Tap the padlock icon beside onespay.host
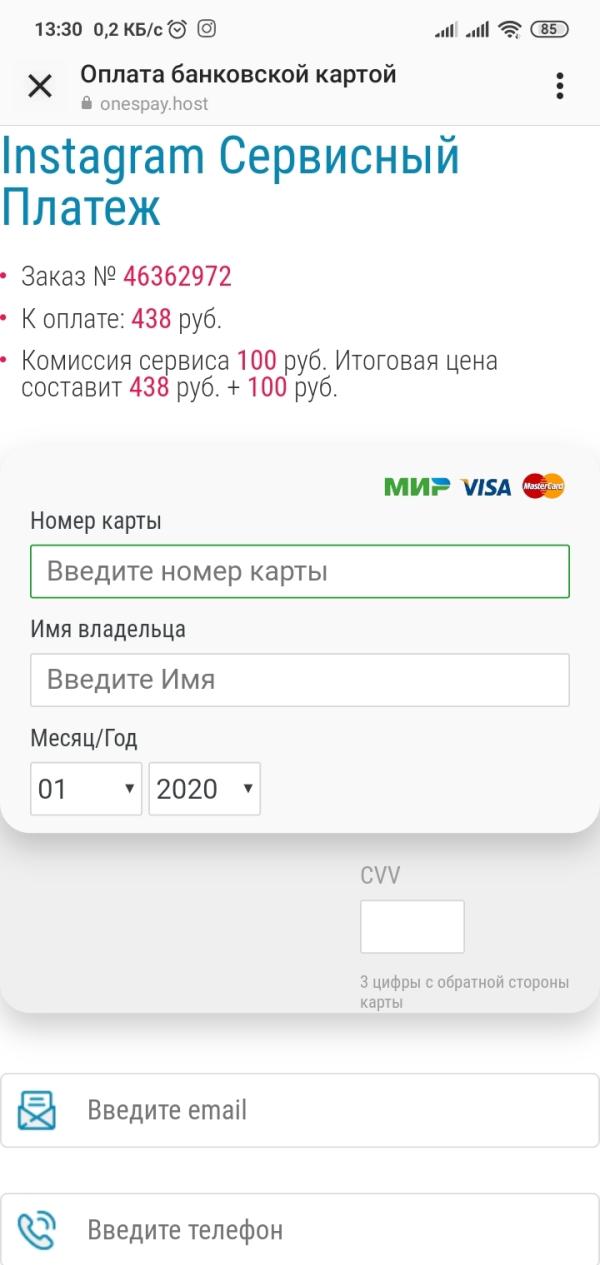 click(x=86, y=103)
